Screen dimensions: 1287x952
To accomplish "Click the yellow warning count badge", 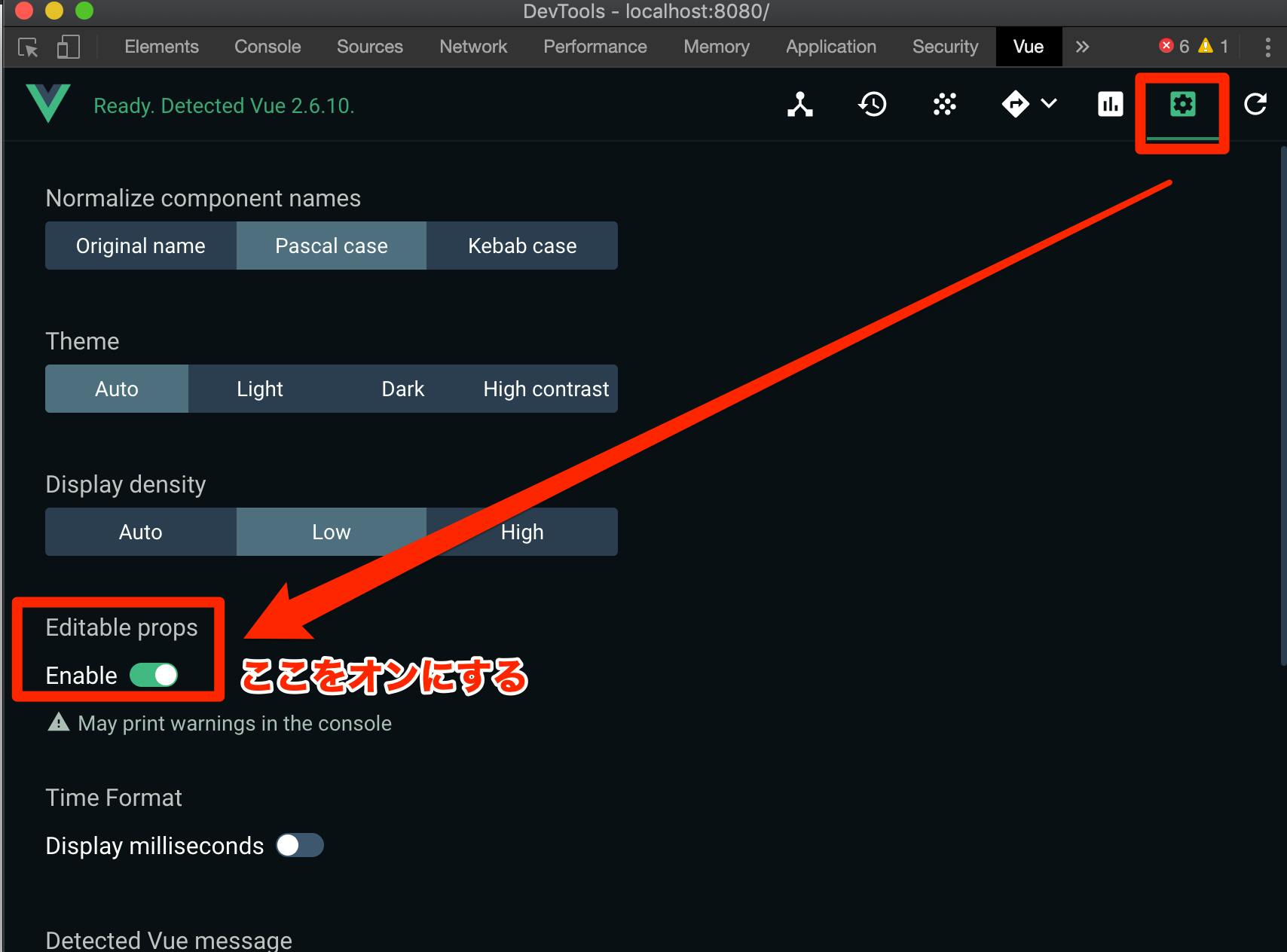I will (x=1213, y=47).
